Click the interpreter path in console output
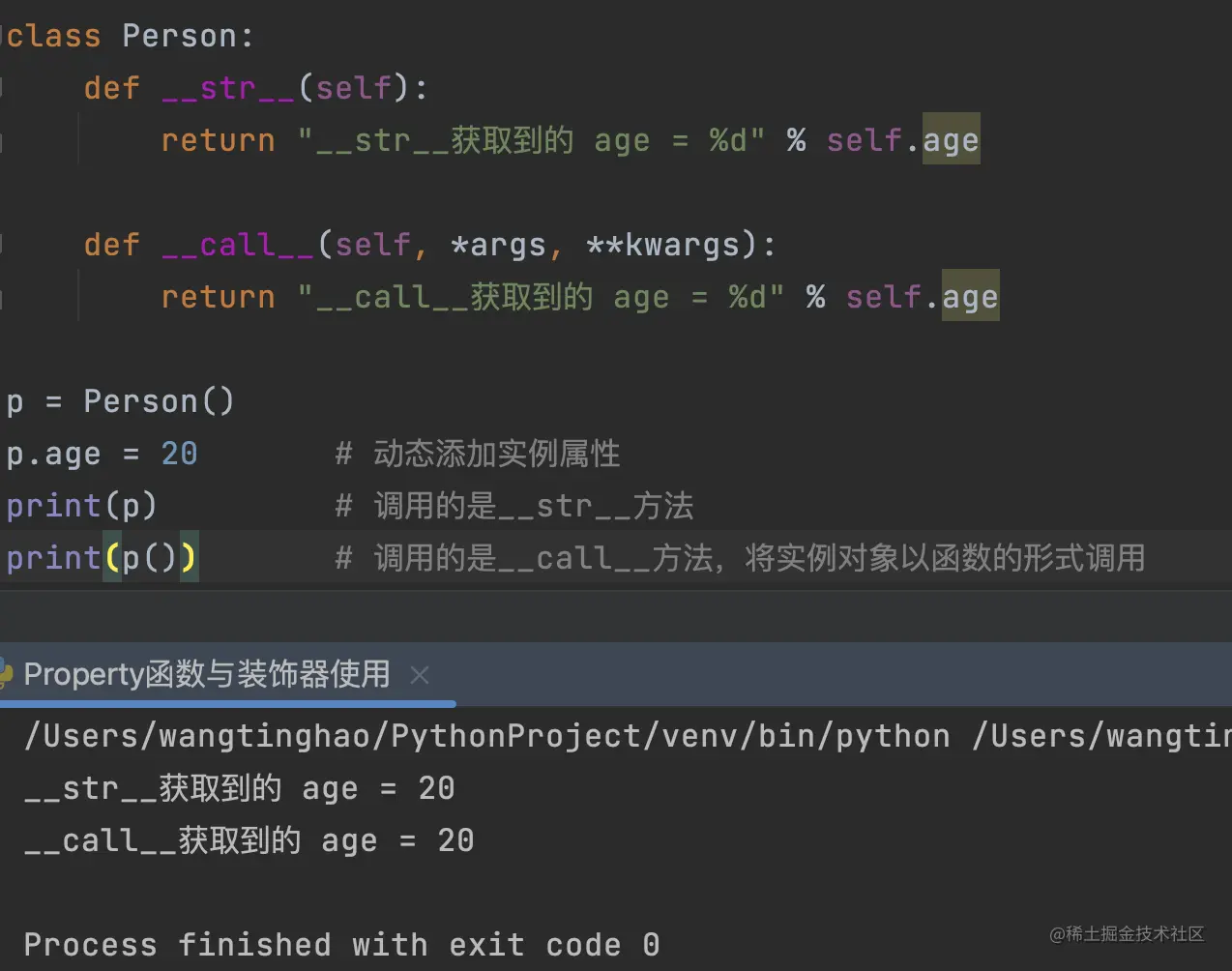The image size is (1232, 971). pyautogui.click(x=486, y=736)
